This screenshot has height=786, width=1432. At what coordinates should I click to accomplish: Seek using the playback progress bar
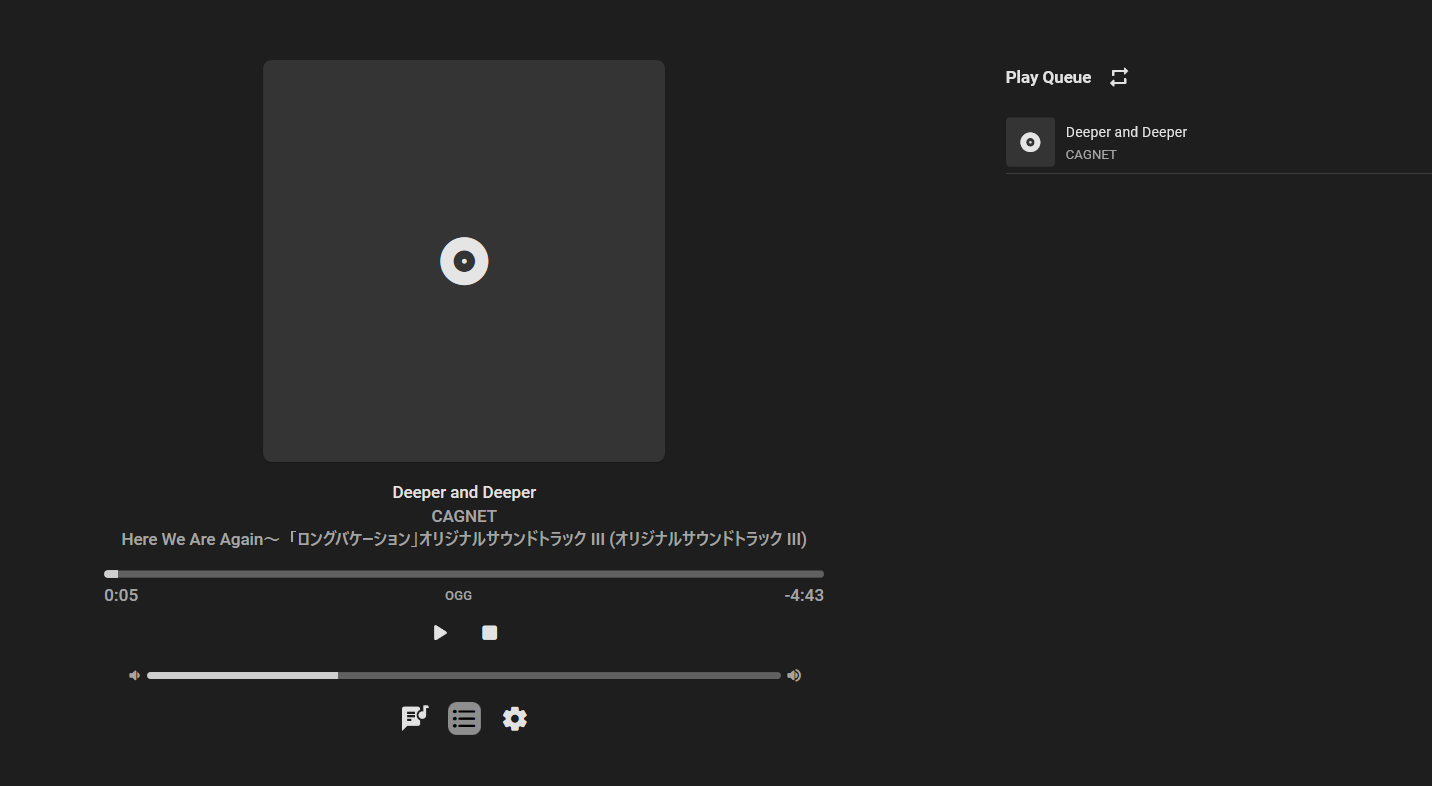463,573
